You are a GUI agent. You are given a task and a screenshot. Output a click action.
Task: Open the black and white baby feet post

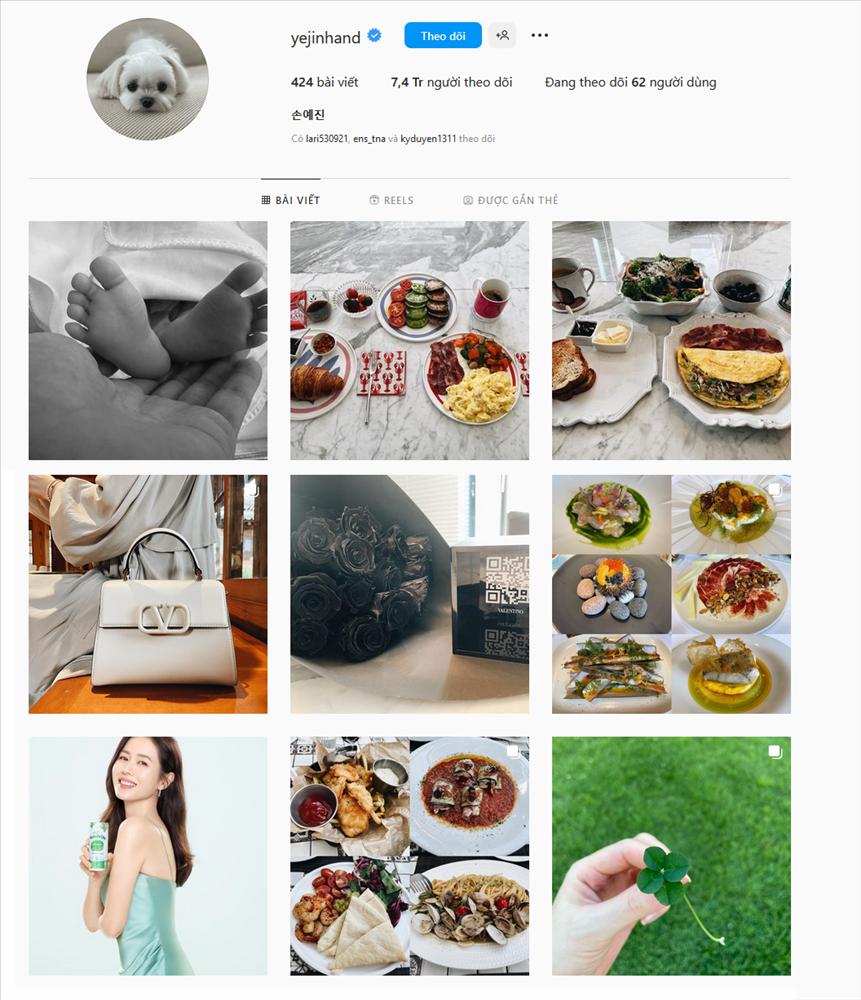148,341
